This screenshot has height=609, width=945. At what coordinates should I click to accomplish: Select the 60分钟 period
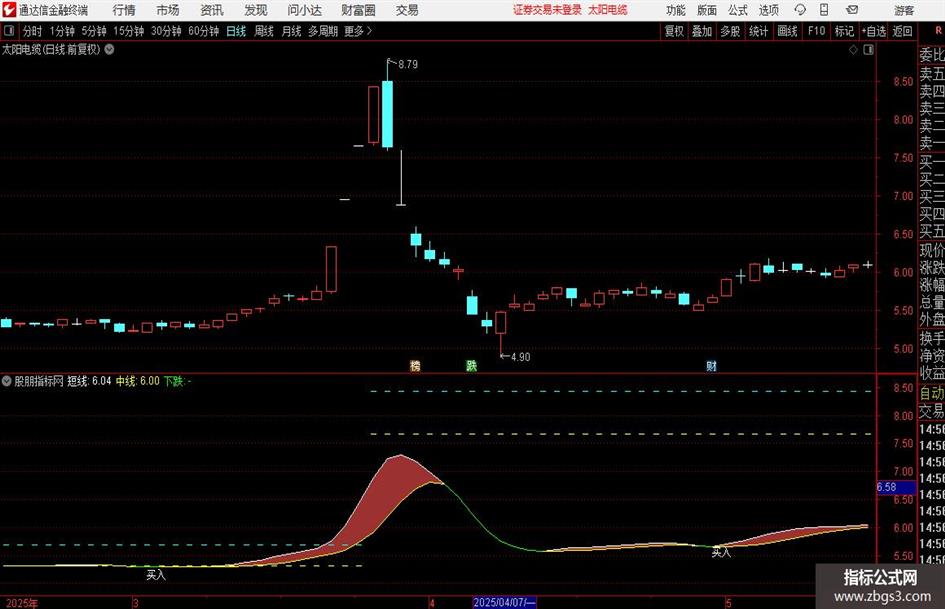[203, 31]
